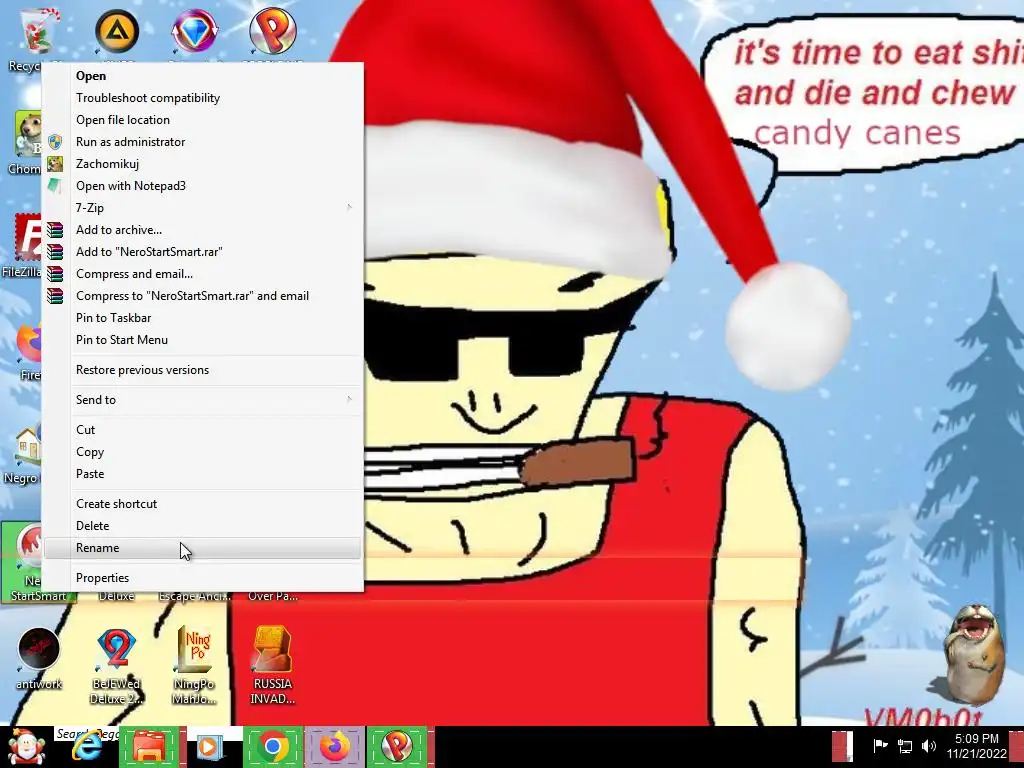Choose Run as administrator

[x=202, y=142]
